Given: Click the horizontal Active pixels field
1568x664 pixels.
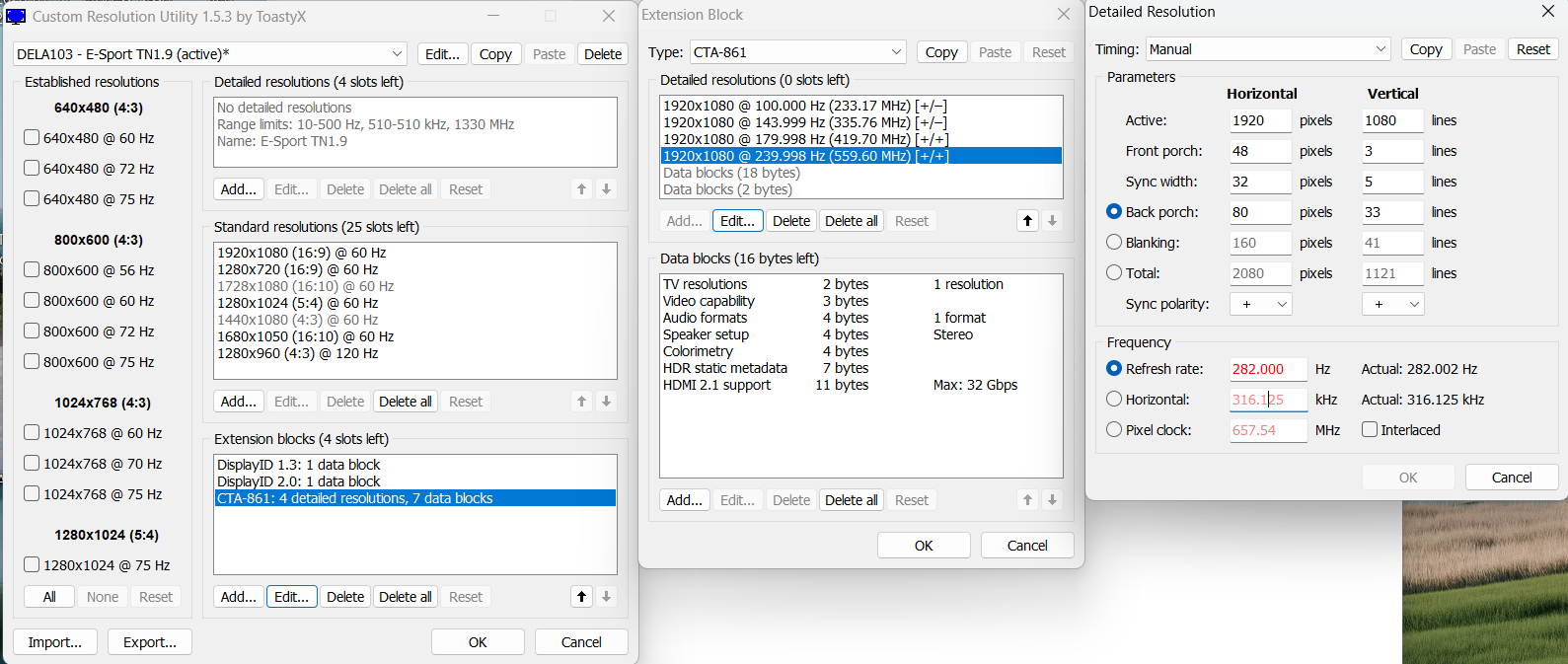Looking at the screenshot, I should coord(1260,120).
